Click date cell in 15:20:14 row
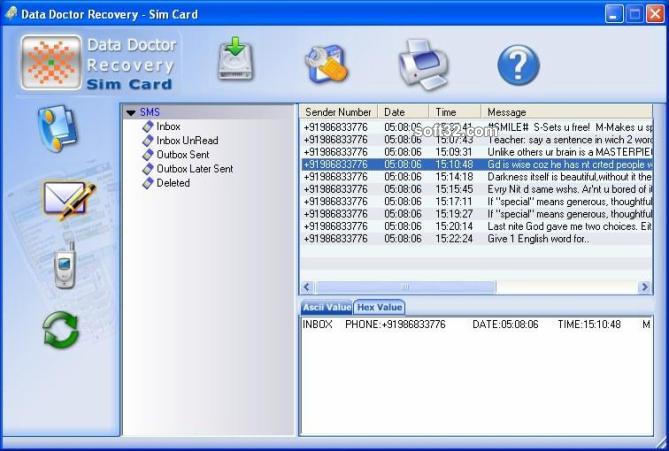This screenshot has height=451, width=669. click(403, 226)
